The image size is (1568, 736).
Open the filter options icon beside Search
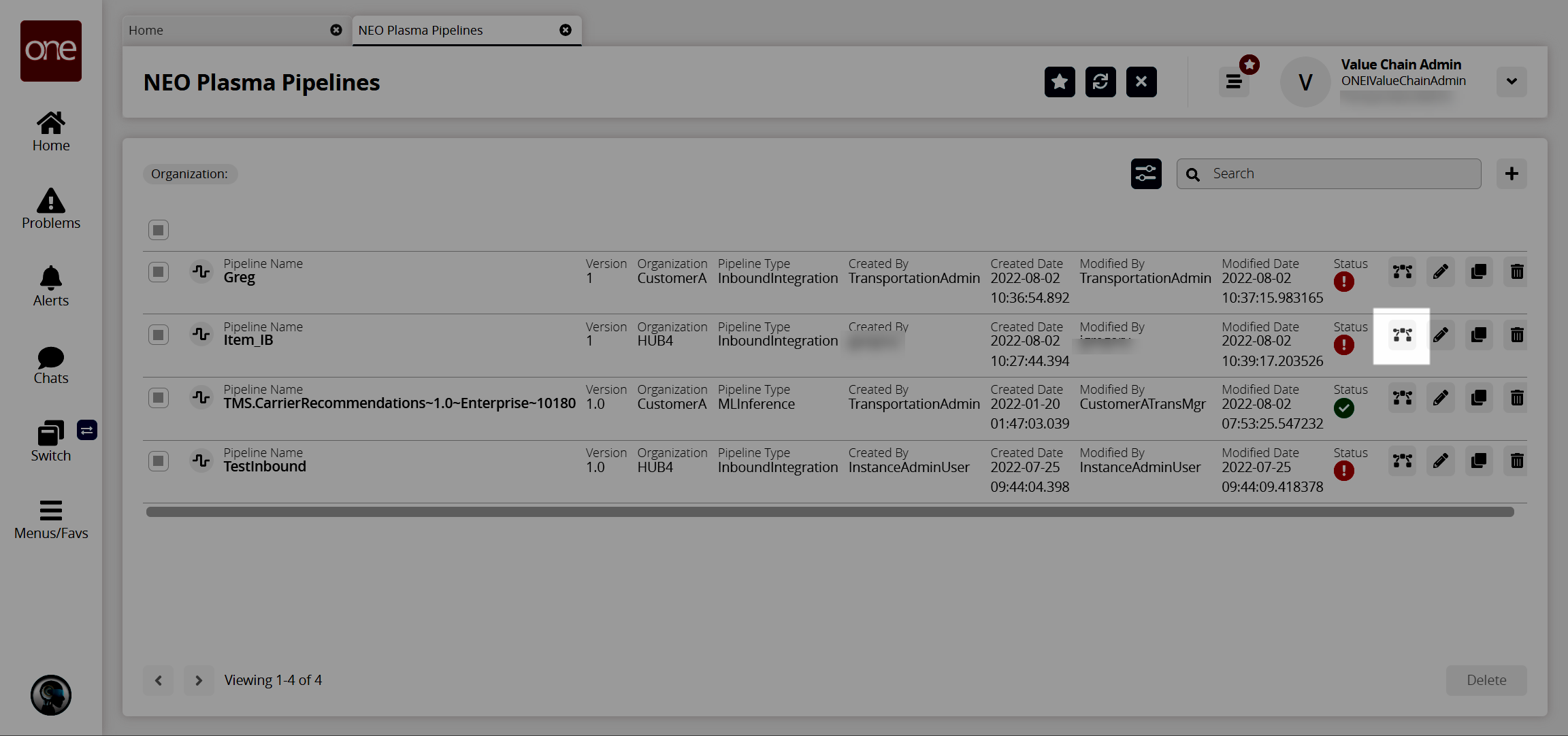1146,174
